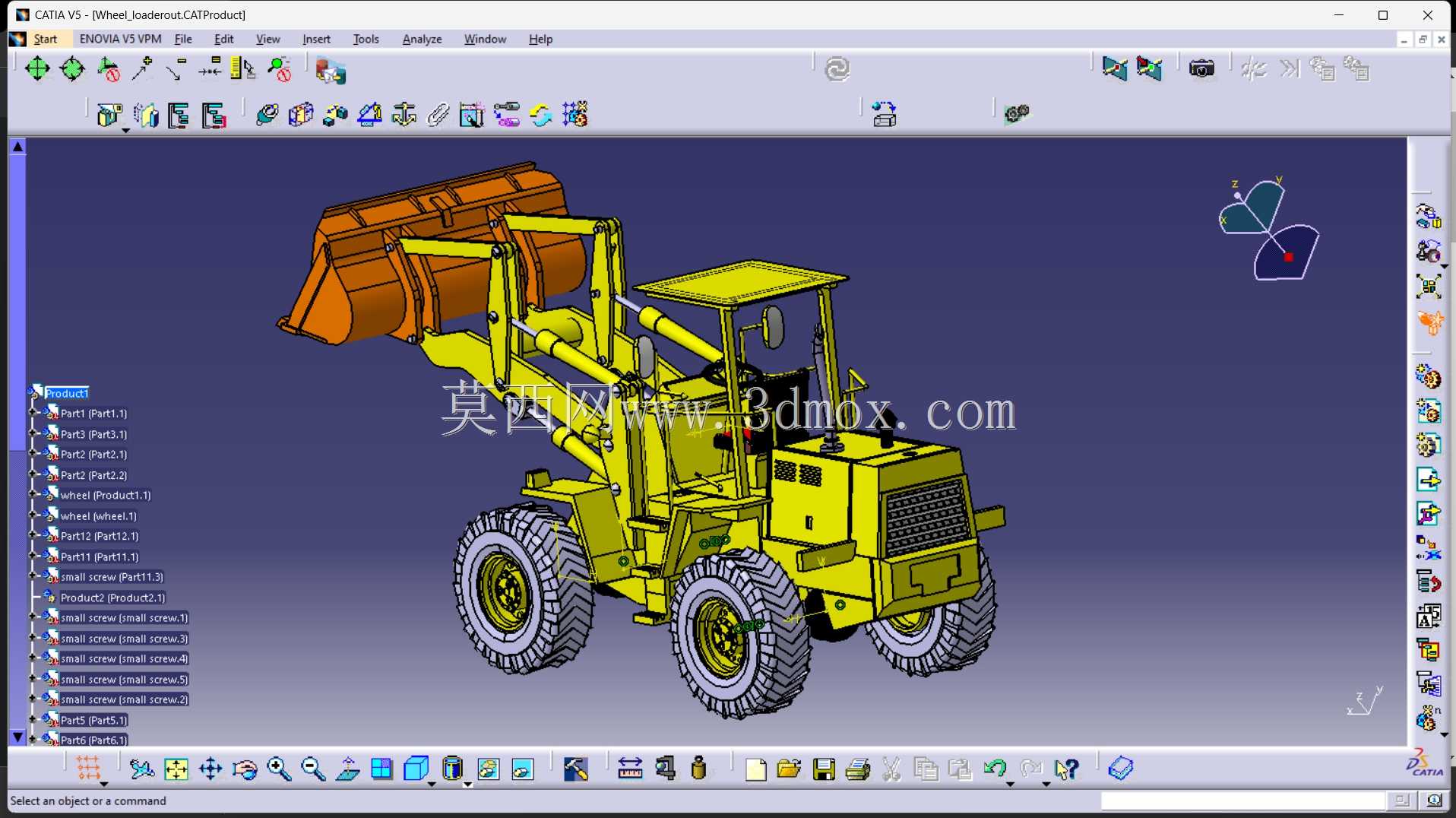Screen dimensions: 1456x818
Task: Toggle the Hide/Show icon in bottom toolbar
Action: point(488,769)
